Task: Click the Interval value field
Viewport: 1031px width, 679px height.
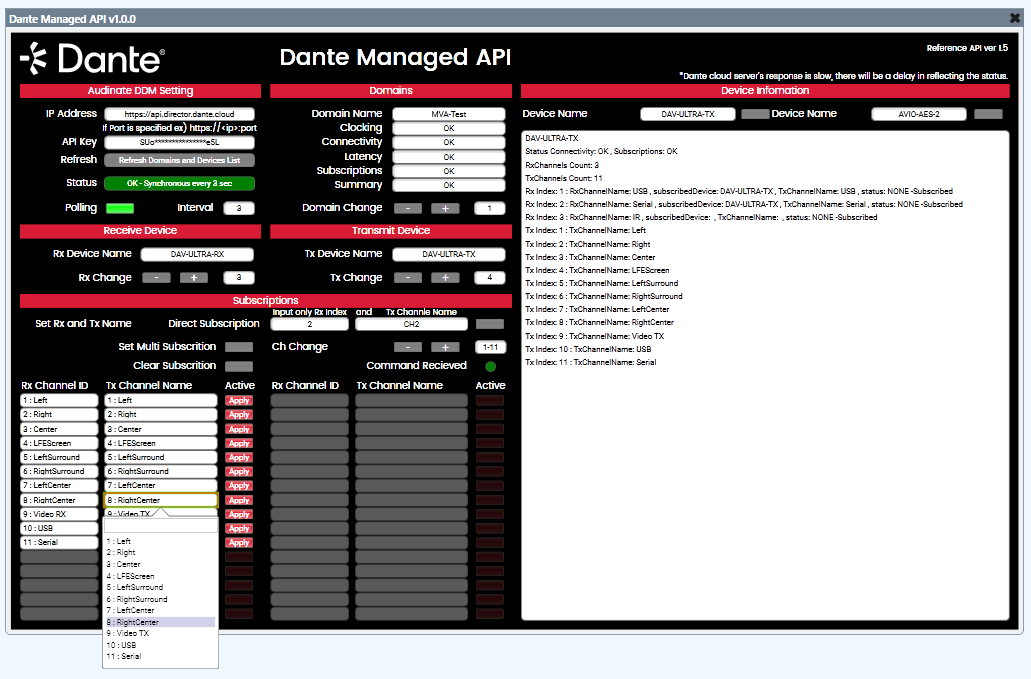Action: point(239,208)
